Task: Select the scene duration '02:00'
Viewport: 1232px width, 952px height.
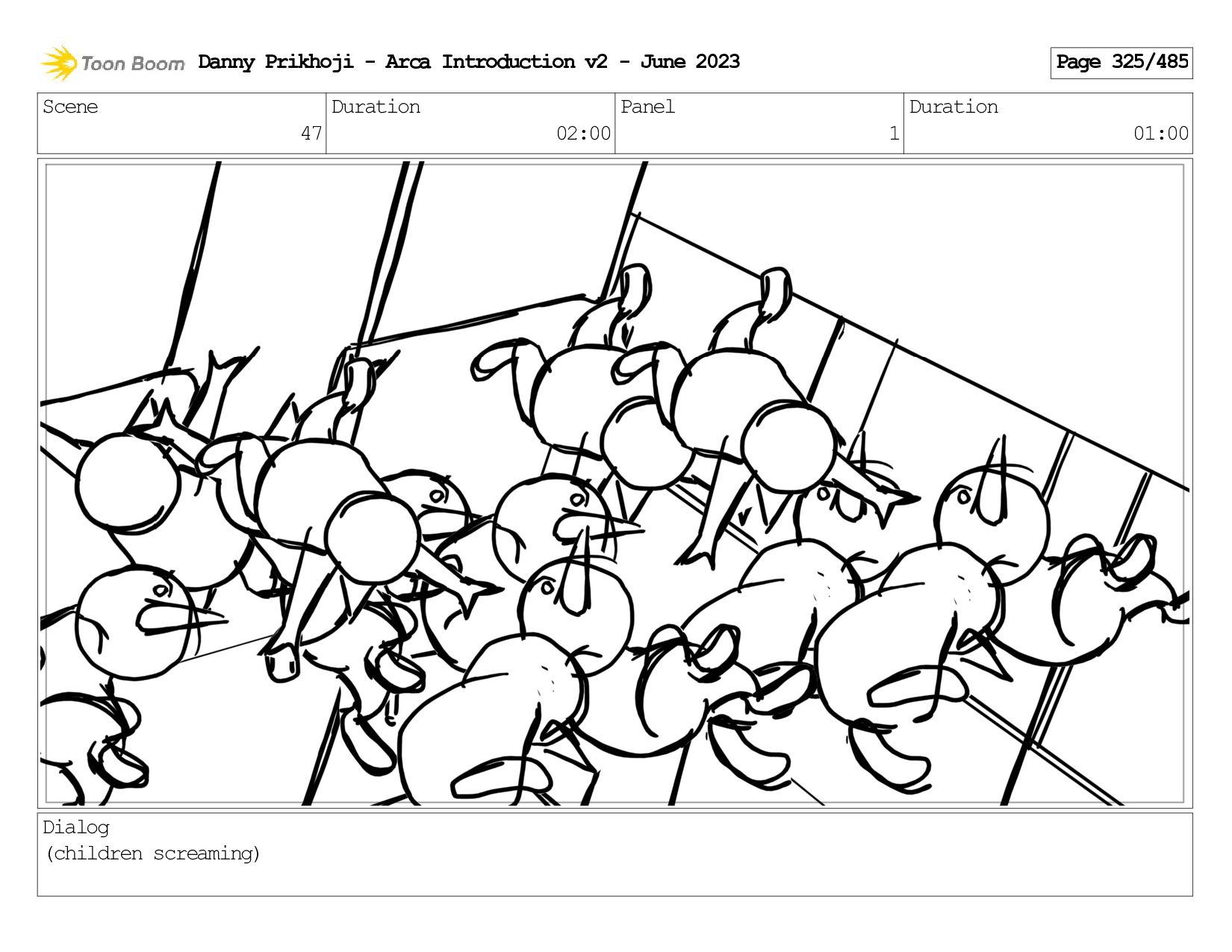Action: [583, 134]
